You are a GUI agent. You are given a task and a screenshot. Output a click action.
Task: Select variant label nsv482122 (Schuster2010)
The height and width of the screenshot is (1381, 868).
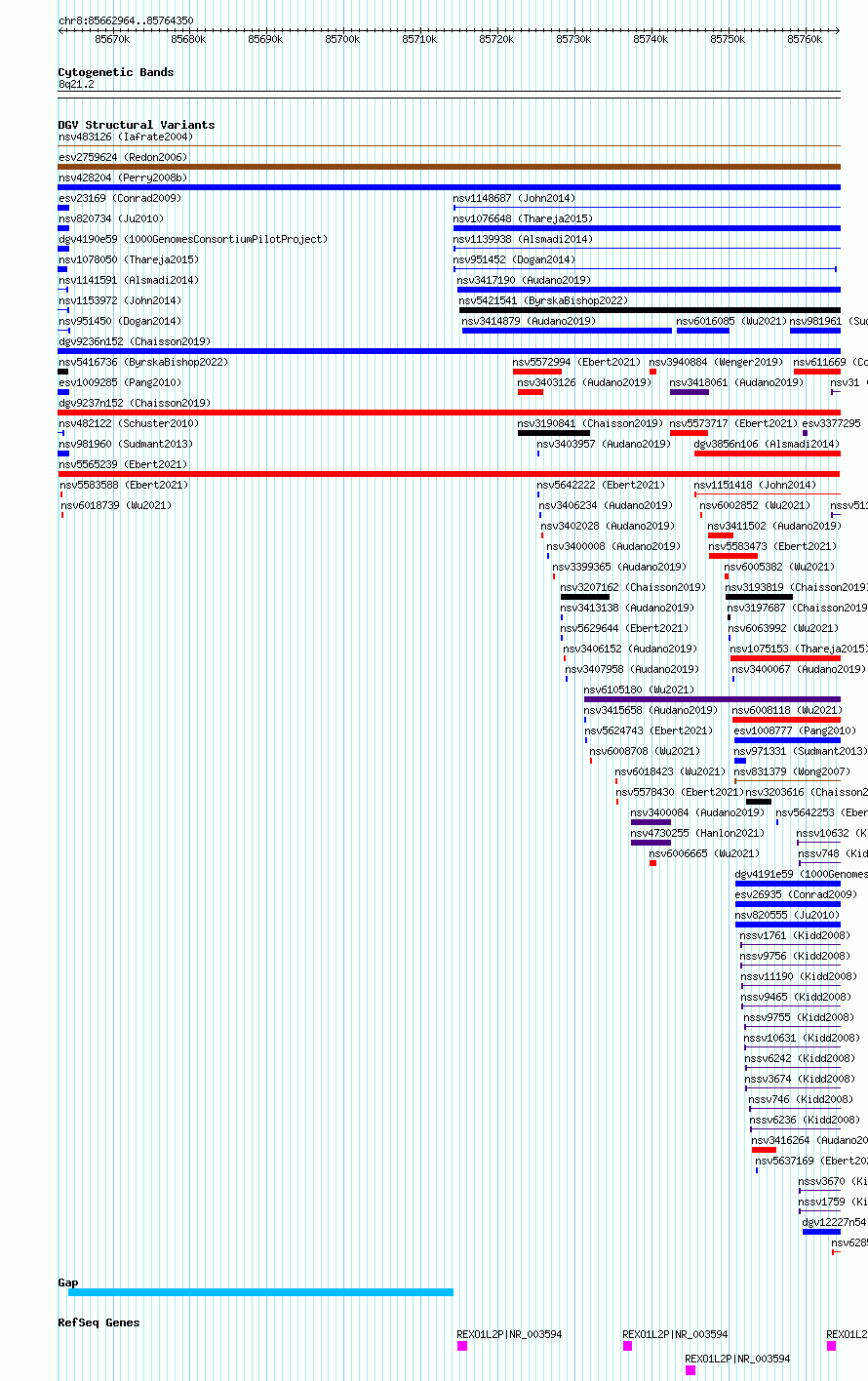(129, 423)
